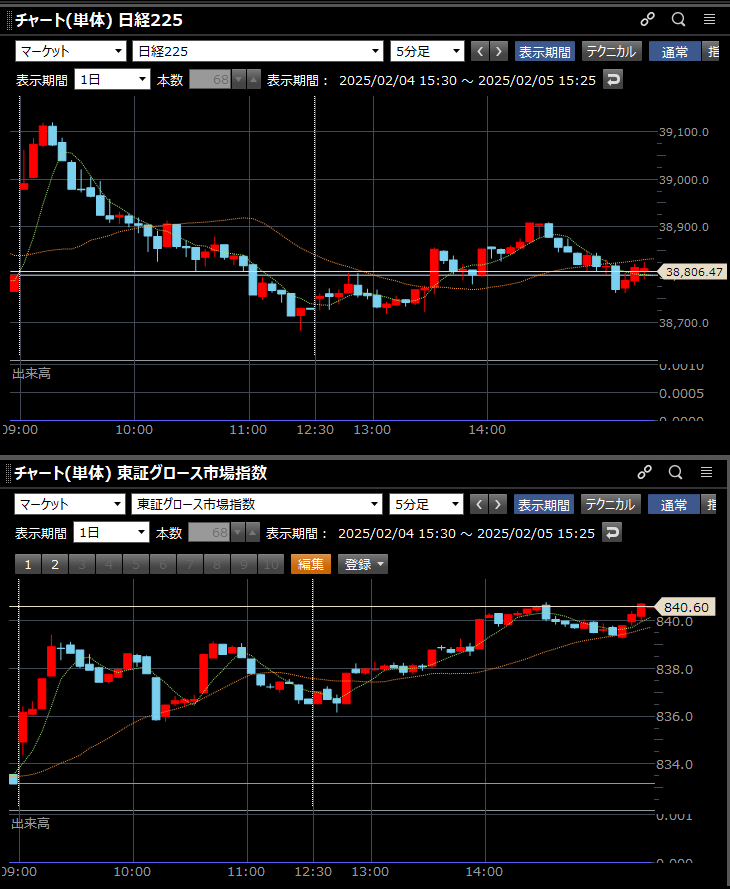The height and width of the screenshot is (889, 730).
Task: Click price label 38,806.47
Action: point(693,272)
